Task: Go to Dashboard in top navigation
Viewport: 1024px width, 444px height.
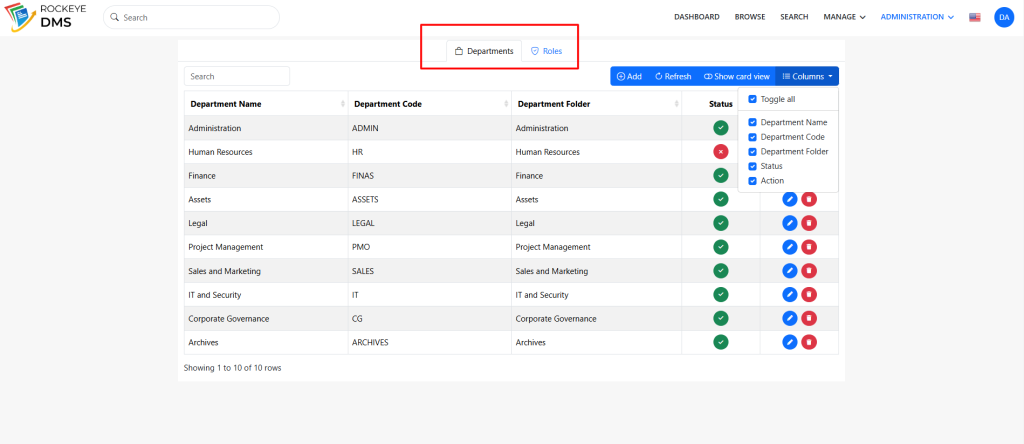Action: click(x=697, y=17)
